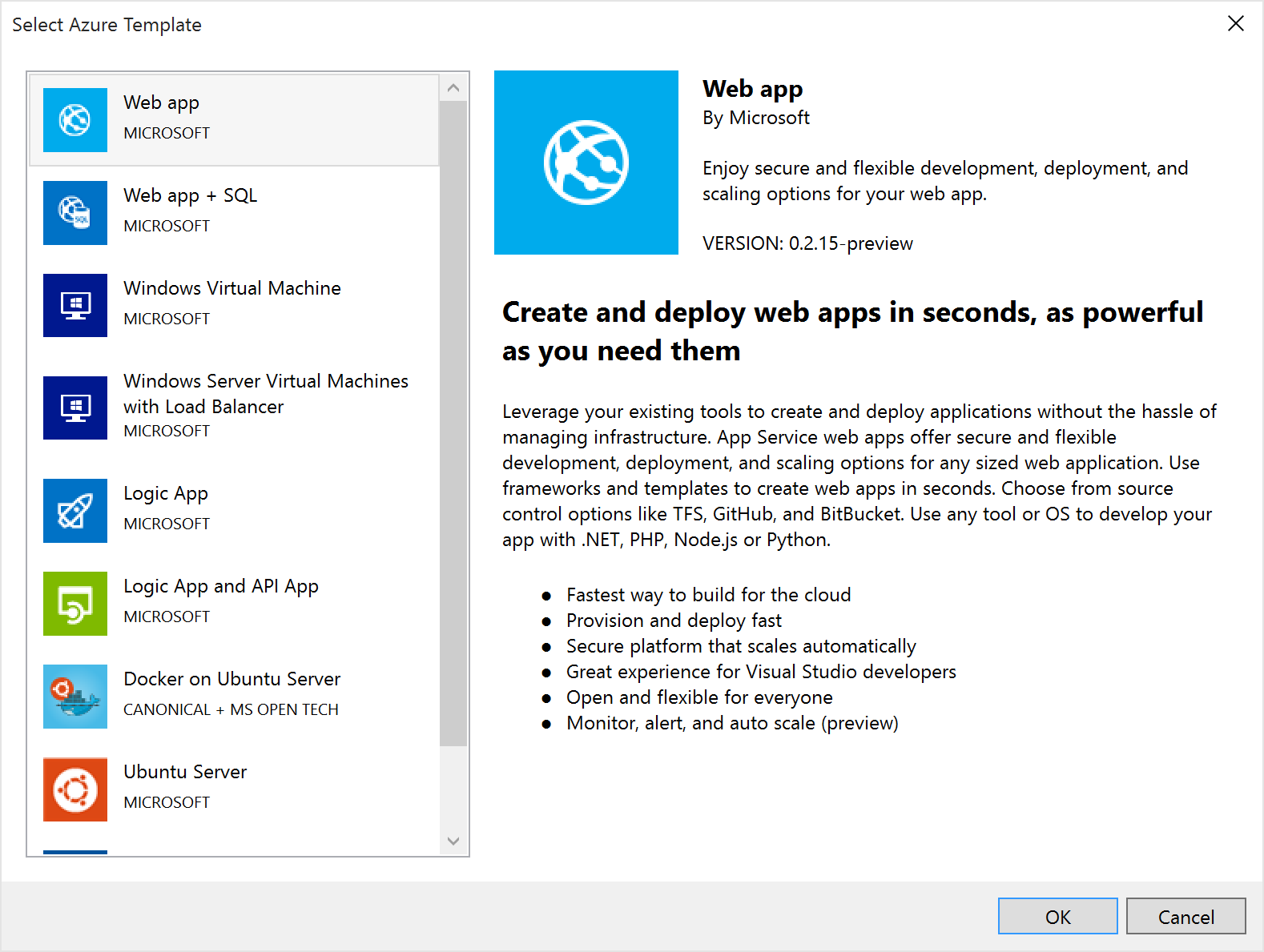
Task: Select the "Docker on Ubuntu Server" title
Action: tap(232, 679)
